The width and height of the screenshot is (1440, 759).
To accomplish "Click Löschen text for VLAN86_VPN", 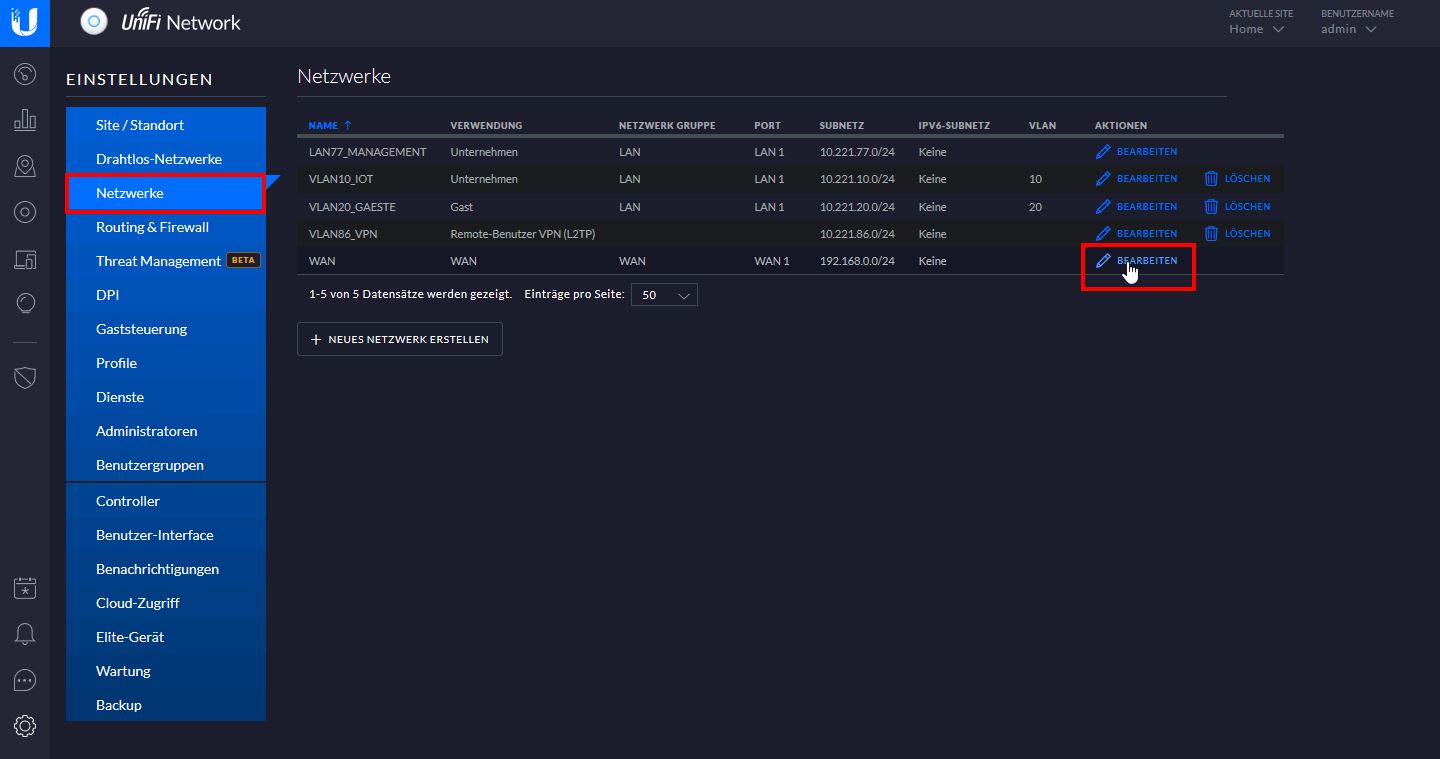I will (1247, 233).
